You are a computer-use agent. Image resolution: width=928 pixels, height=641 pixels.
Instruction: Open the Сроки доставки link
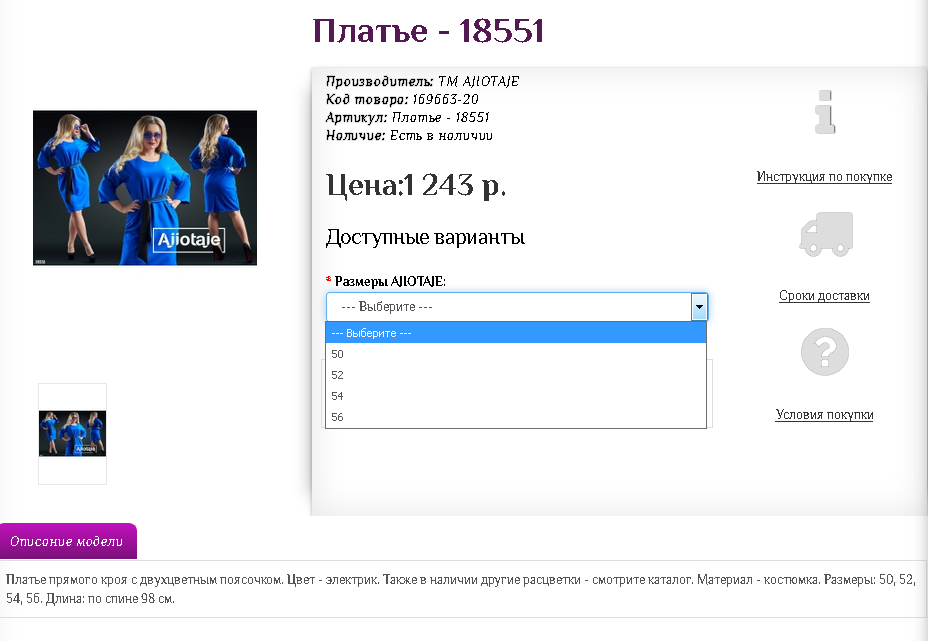(x=824, y=295)
